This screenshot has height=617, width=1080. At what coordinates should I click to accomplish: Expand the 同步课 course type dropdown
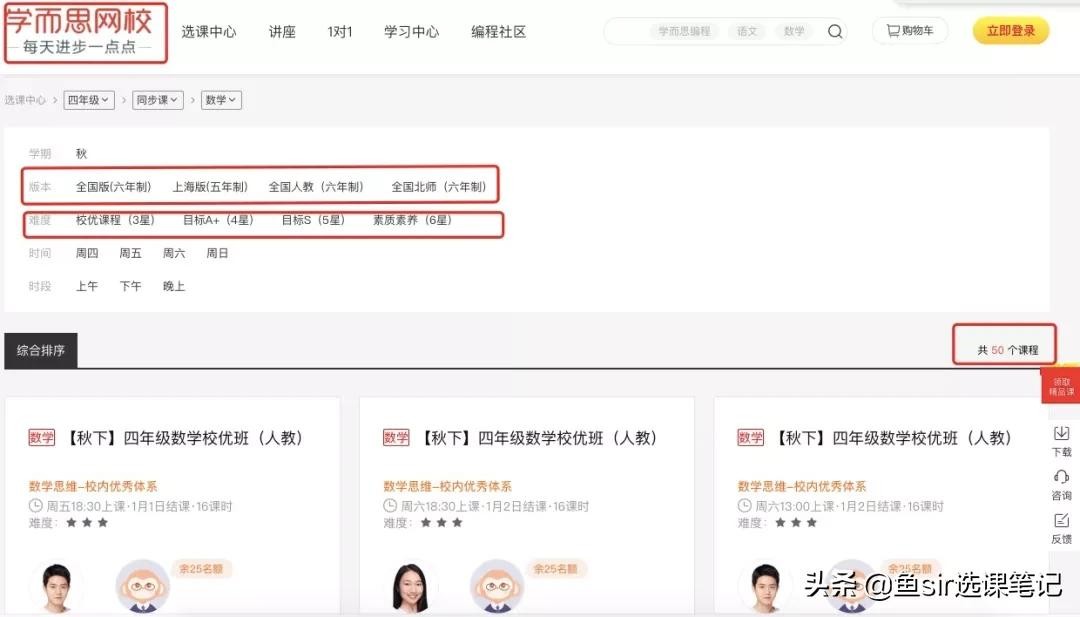(158, 100)
